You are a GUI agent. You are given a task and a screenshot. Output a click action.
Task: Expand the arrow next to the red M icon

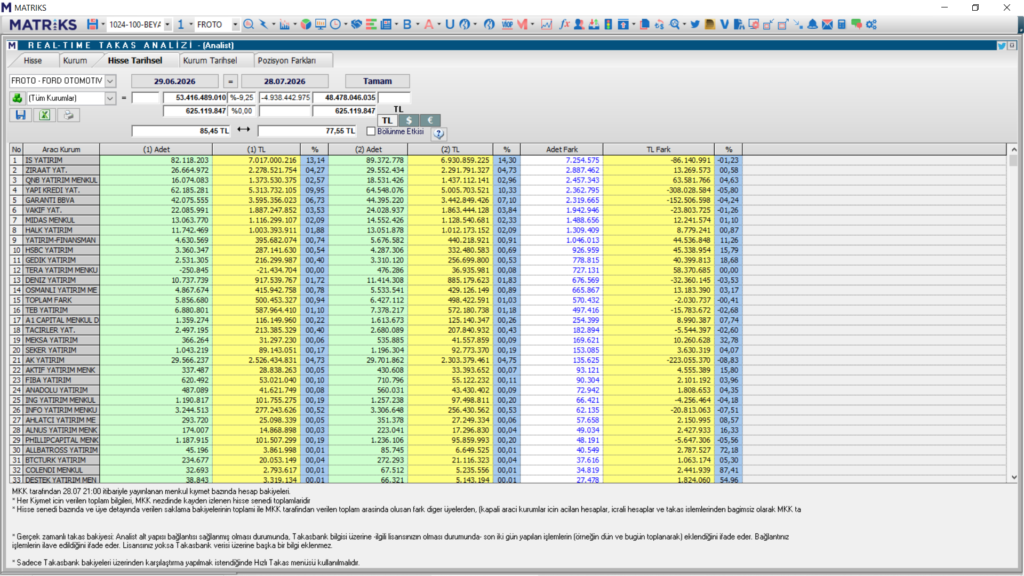point(533,24)
